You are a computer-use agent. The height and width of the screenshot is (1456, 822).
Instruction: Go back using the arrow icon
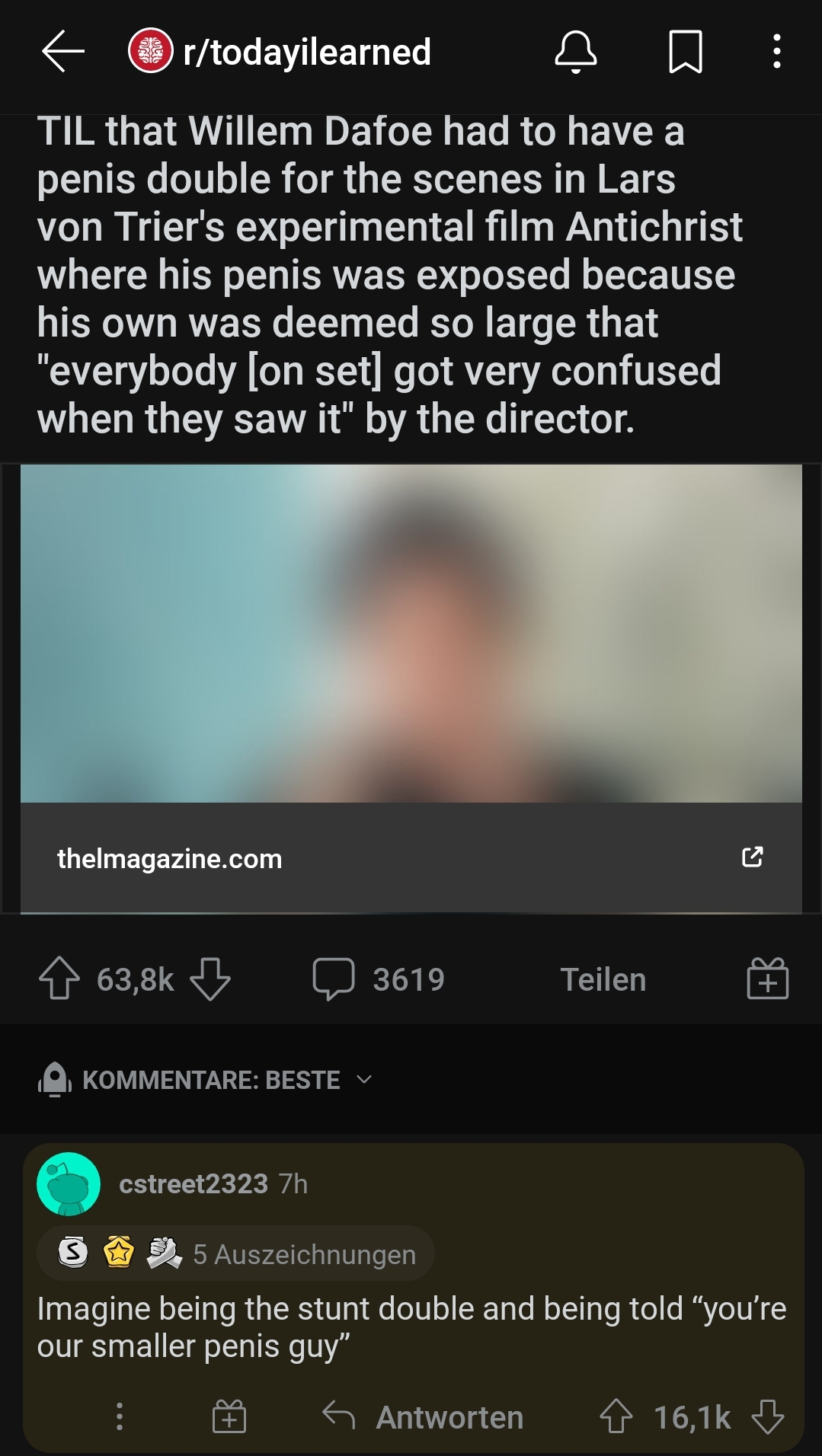pyautogui.click(x=62, y=52)
